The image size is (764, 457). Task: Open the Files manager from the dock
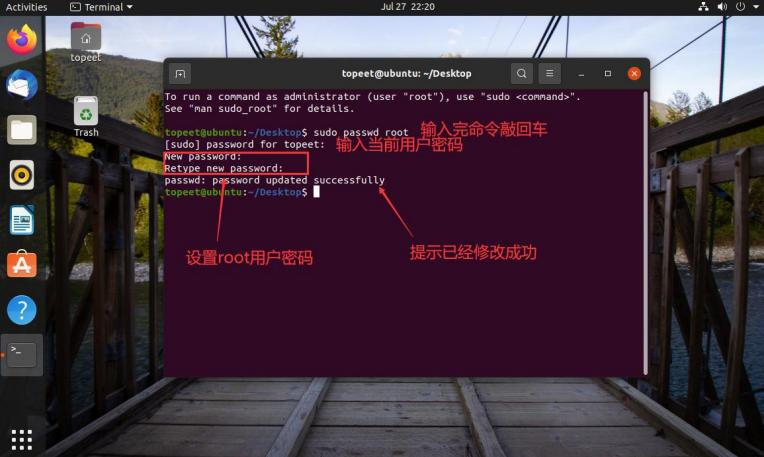(22, 130)
